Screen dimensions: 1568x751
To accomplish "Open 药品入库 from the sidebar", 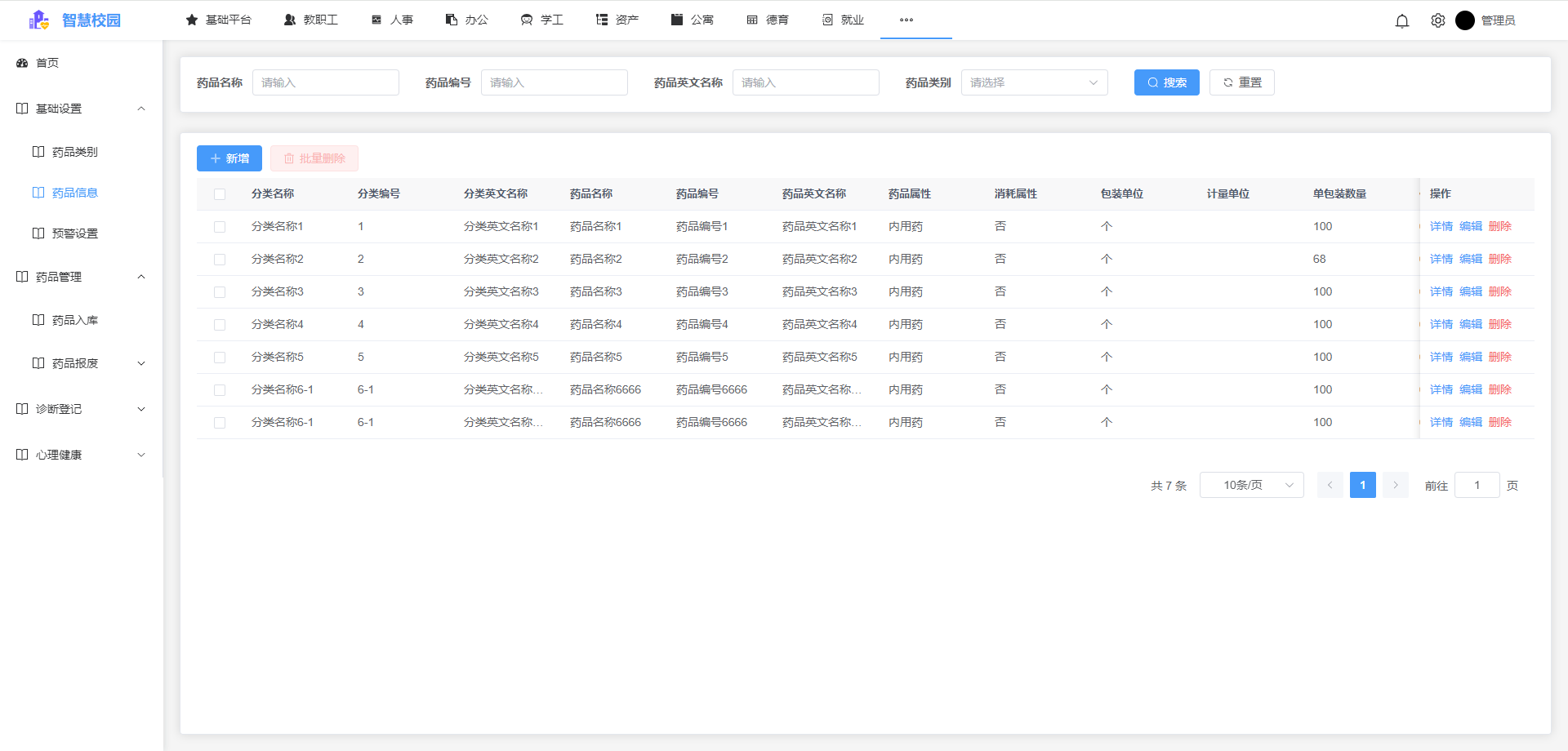I will (74, 320).
